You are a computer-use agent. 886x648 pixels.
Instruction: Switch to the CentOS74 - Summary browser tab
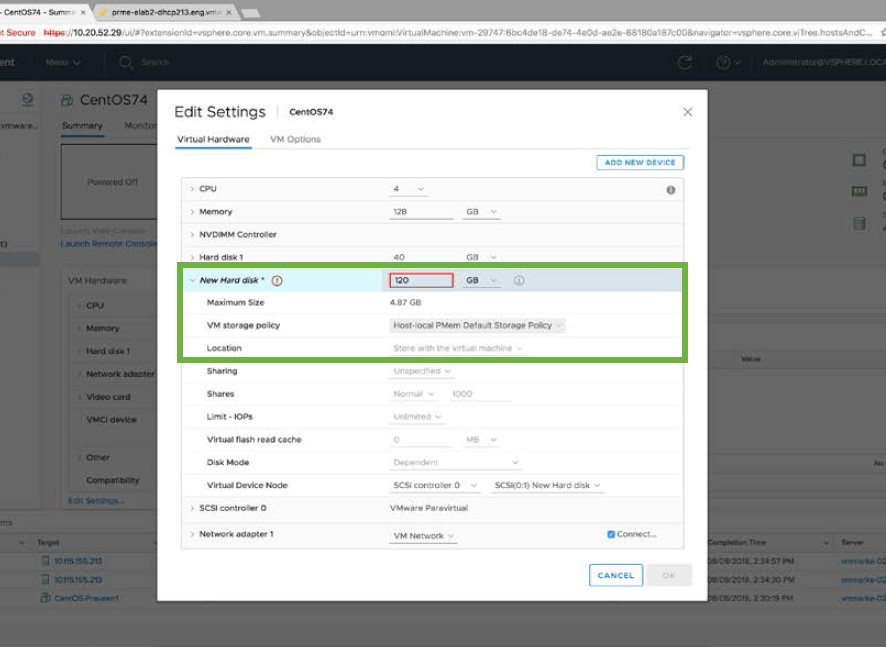pos(40,12)
